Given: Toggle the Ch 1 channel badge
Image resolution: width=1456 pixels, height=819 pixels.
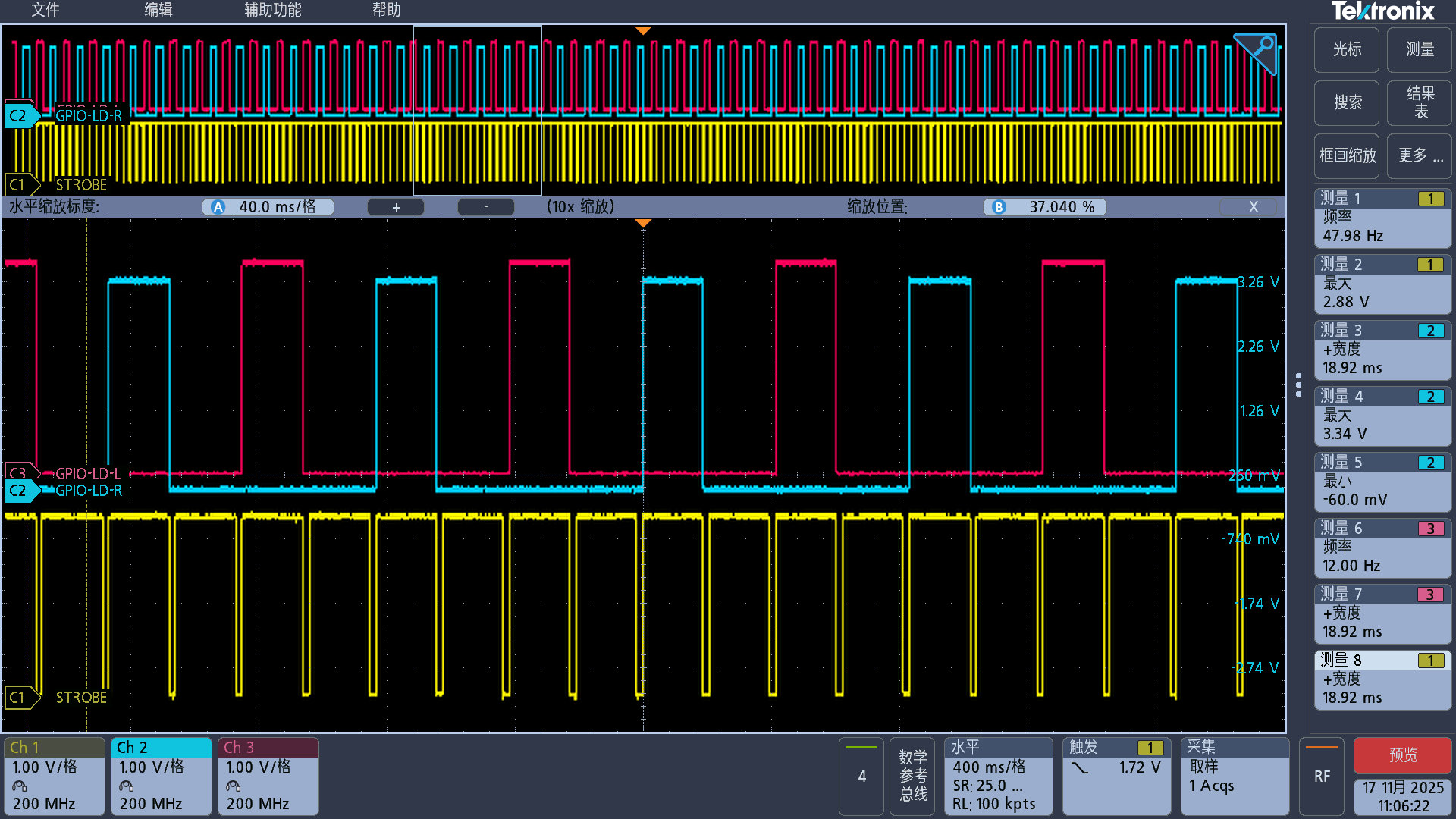Looking at the screenshot, I should [x=54, y=775].
